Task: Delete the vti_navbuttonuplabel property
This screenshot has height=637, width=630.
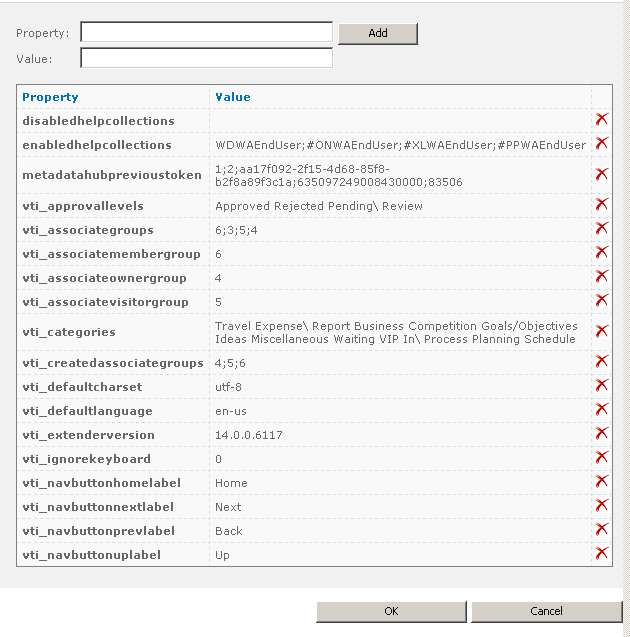Action: (602, 553)
